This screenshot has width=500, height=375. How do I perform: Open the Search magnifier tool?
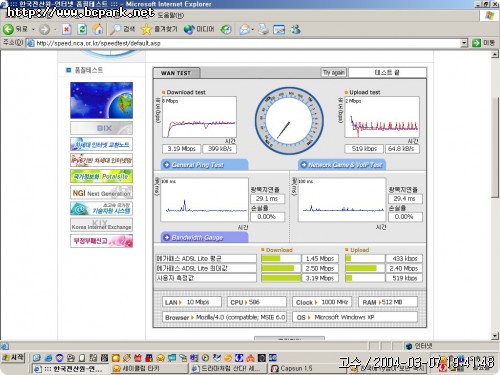point(115,29)
